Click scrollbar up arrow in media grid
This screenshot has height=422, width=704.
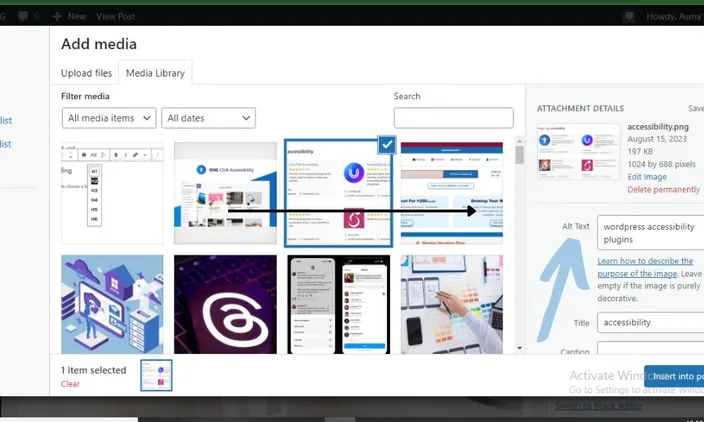[x=519, y=141]
